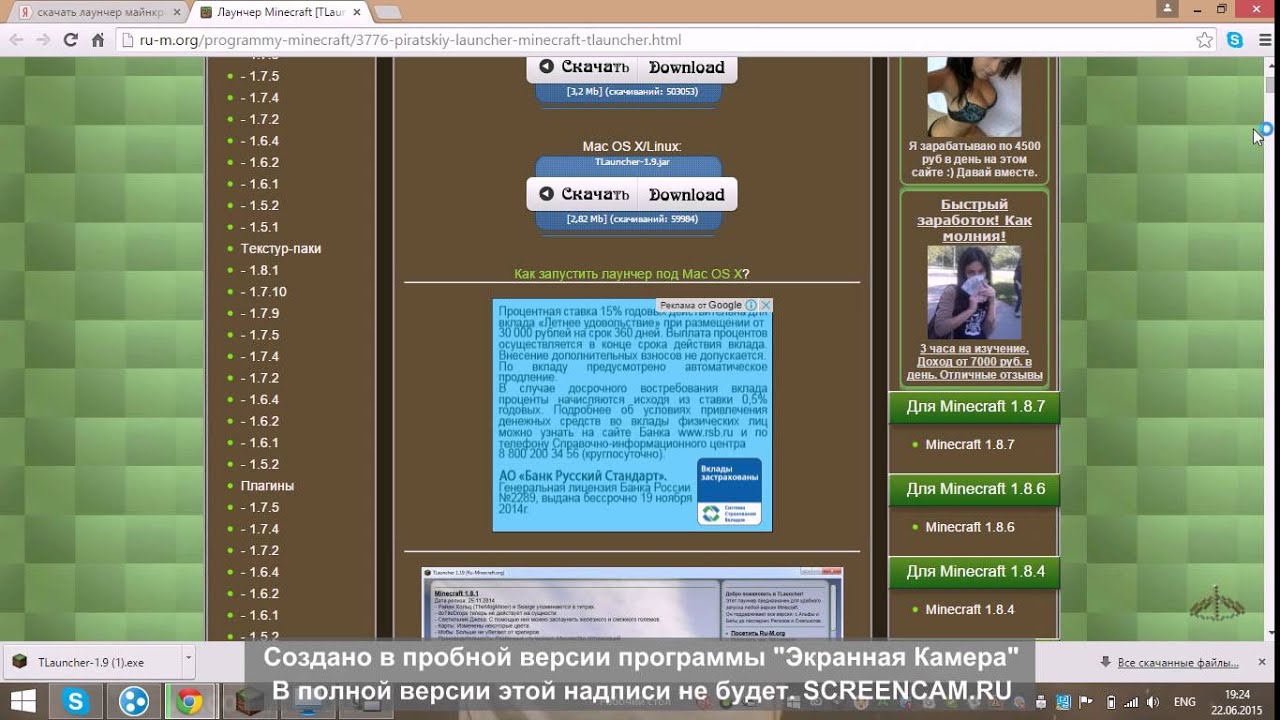The height and width of the screenshot is (720, 1280).
Task: Select texture packs version 1.7.10
Action: coord(264,292)
